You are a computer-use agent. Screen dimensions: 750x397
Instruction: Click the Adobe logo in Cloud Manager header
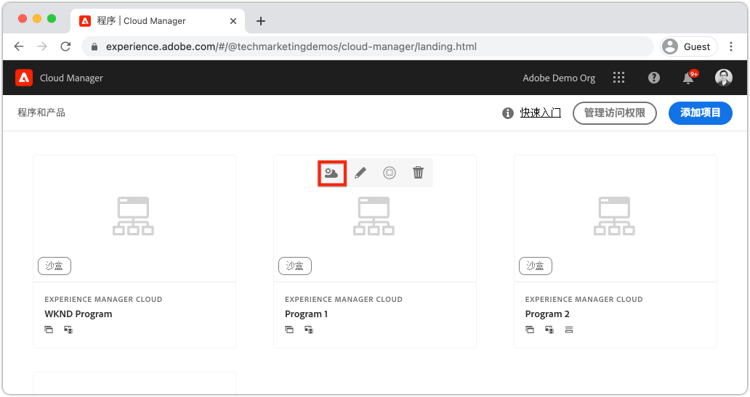(x=24, y=77)
